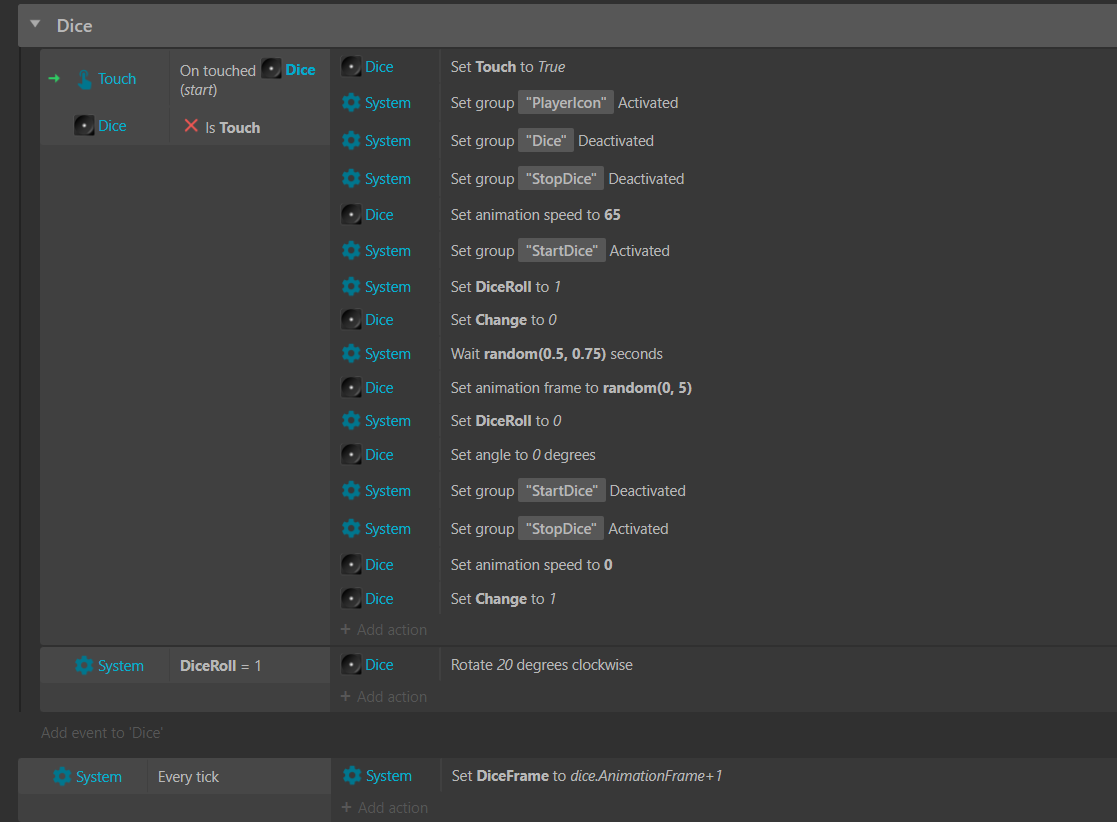Click the Touch object hand icon
The width and height of the screenshot is (1117, 822).
click(85, 79)
